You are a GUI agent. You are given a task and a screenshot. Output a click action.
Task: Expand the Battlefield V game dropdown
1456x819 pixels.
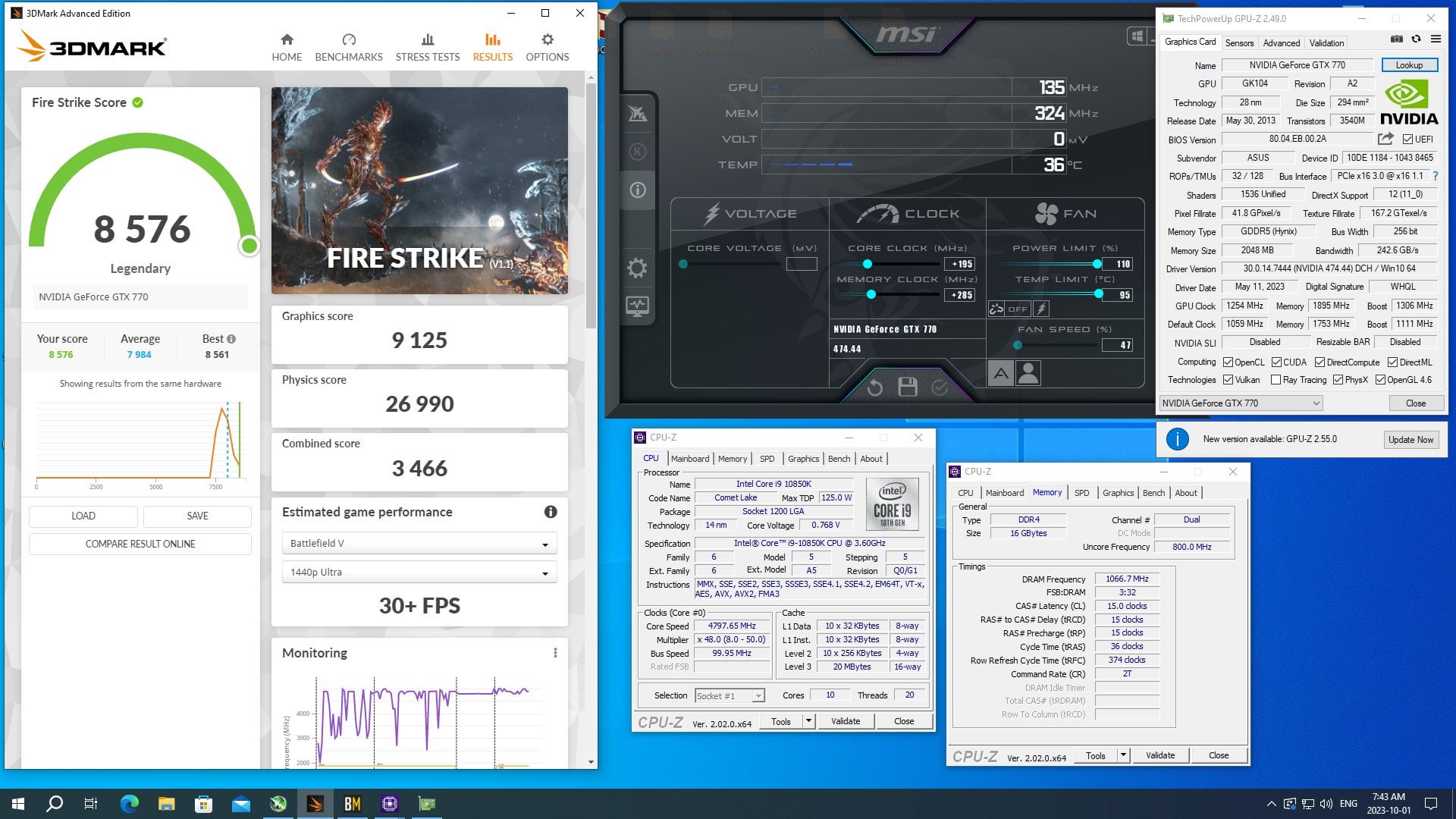pyautogui.click(x=419, y=544)
